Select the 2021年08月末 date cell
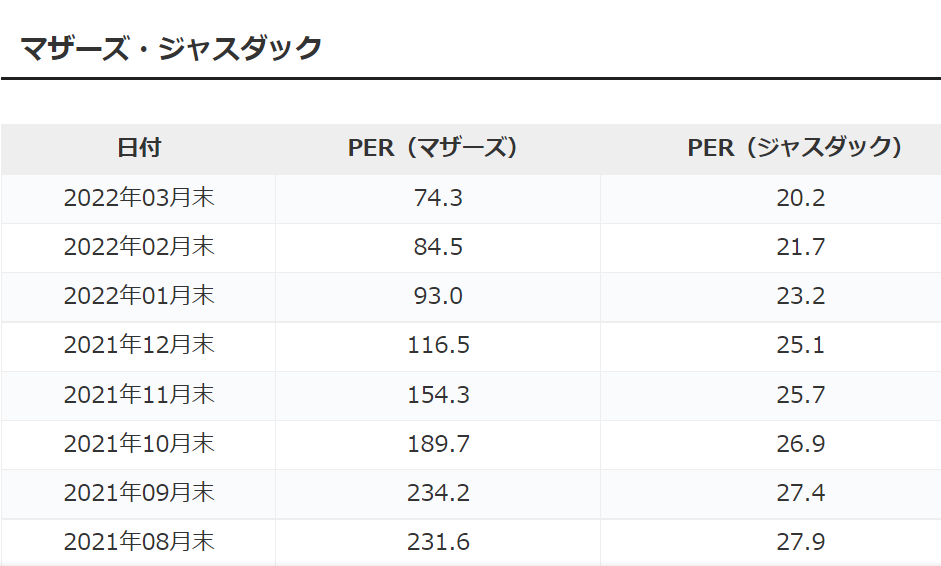The image size is (941, 566). point(139,542)
